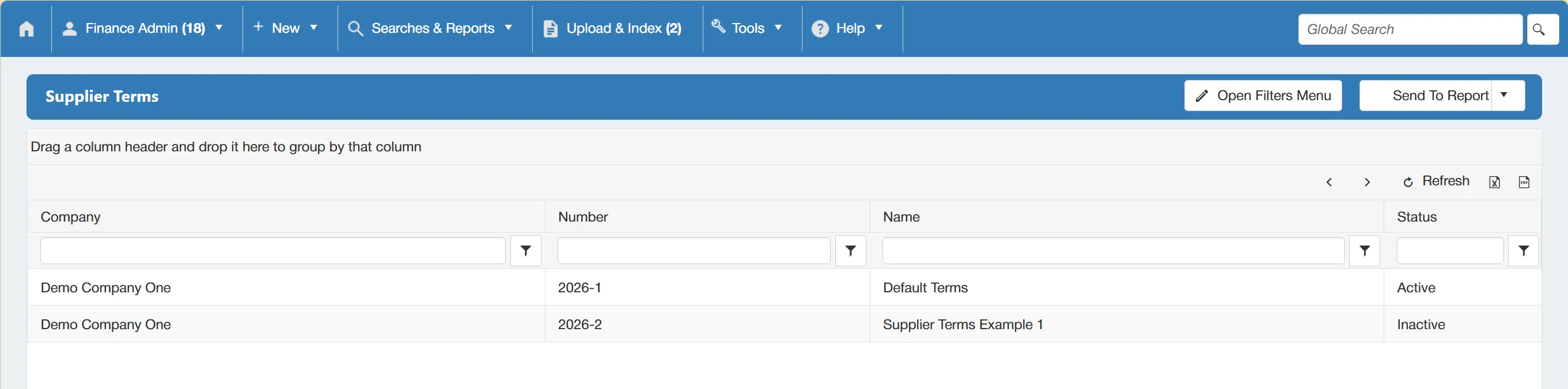Viewport: 1568px width, 389px height.
Task: Open the Tools menu
Action: pyautogui.click(x=747, y=29)
